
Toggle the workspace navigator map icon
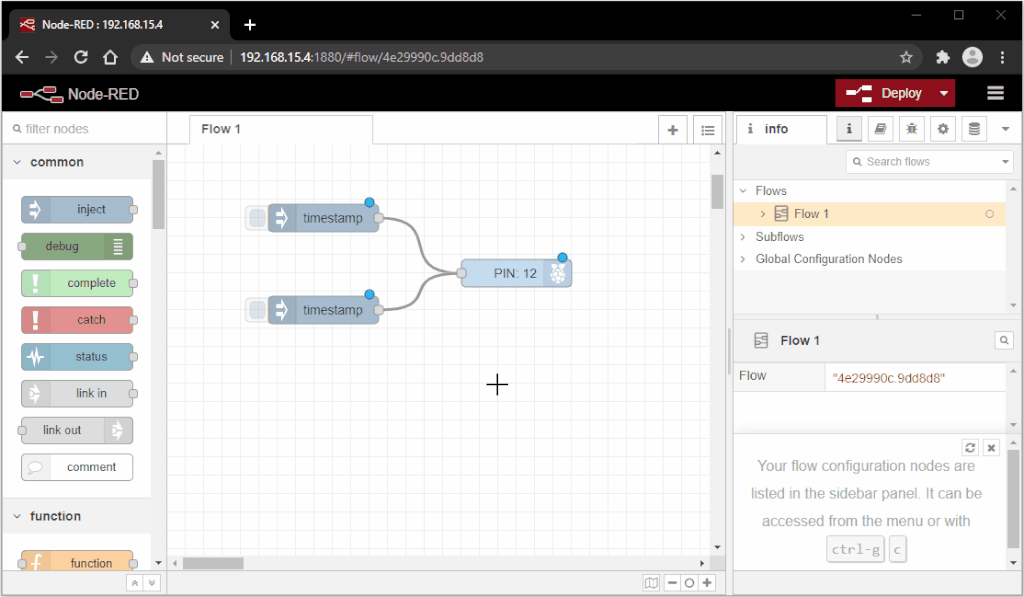(x=651, y=583)
